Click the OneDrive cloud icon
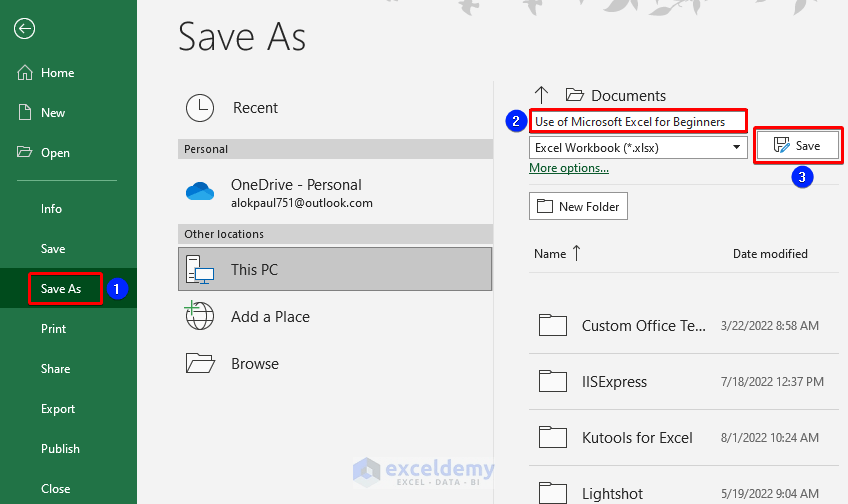This screenshot has width=848, height=504. tap(200, 191)
